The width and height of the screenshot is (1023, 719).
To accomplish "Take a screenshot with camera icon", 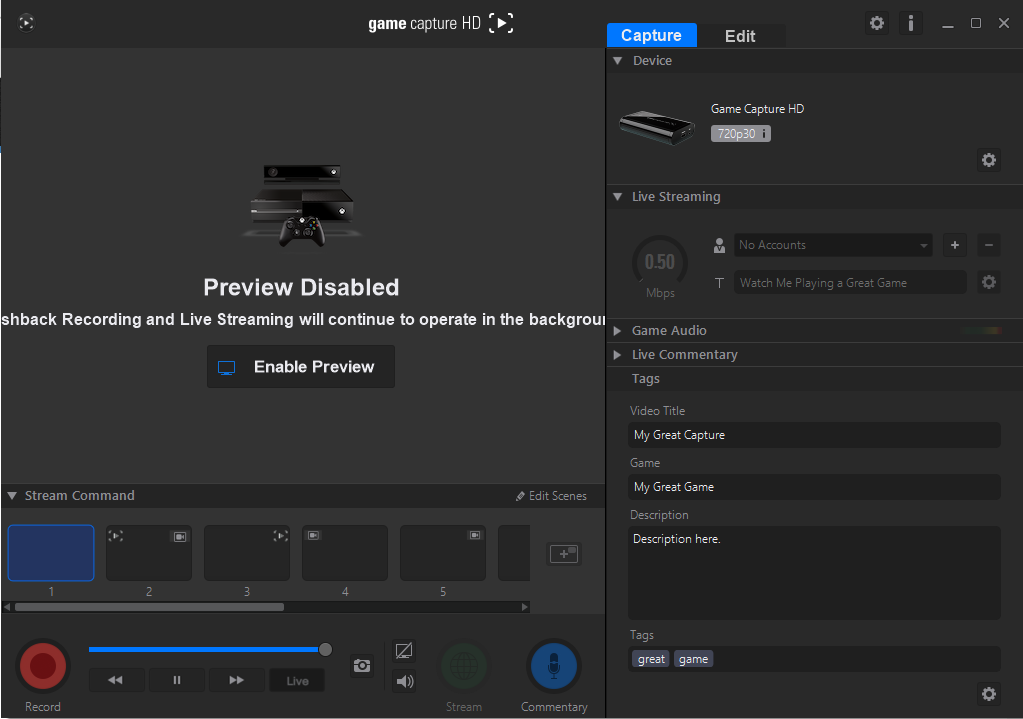I will (x=362, y=665).
